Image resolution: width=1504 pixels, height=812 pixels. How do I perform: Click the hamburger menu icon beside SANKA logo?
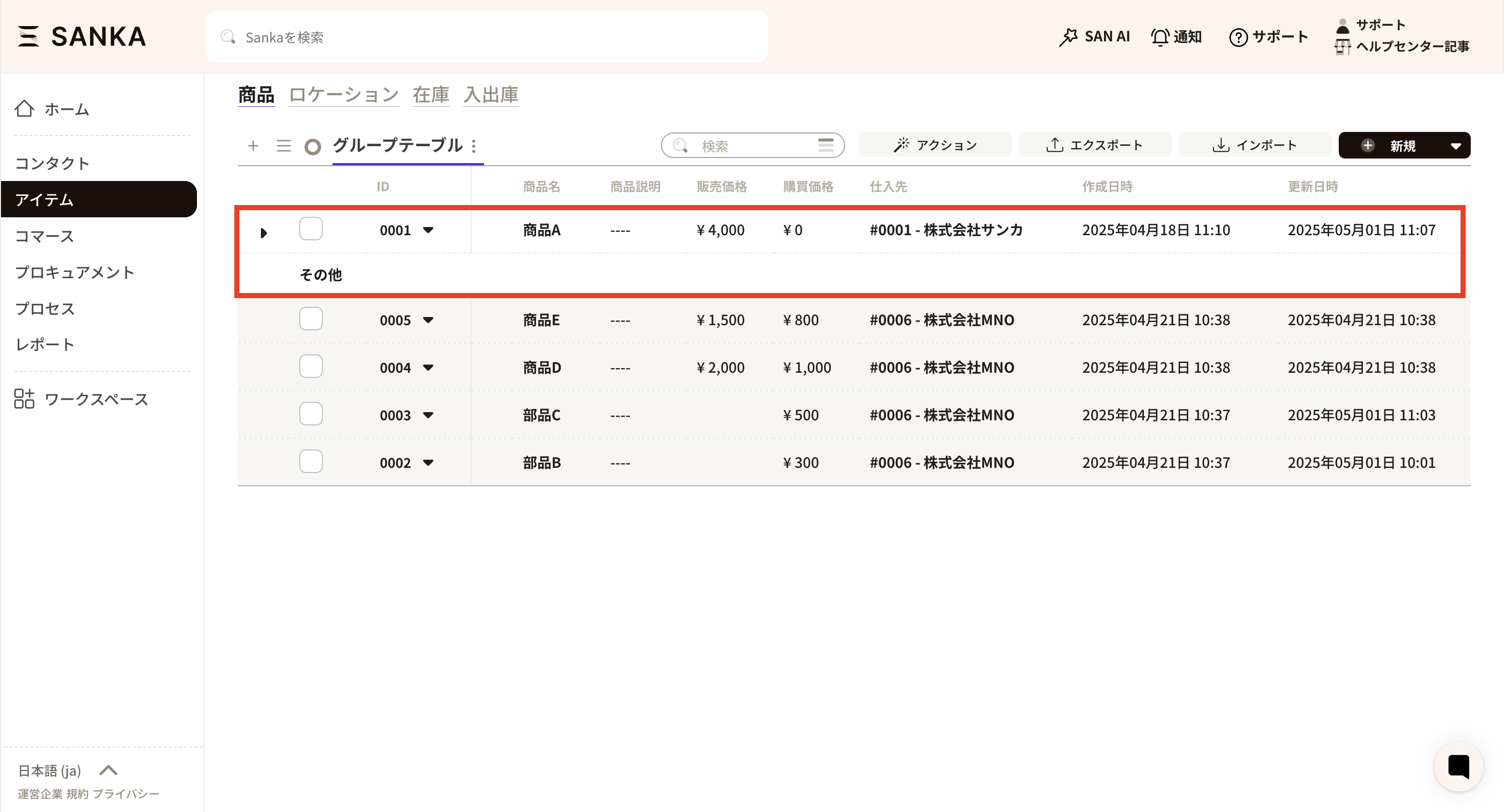coord(28,36)
